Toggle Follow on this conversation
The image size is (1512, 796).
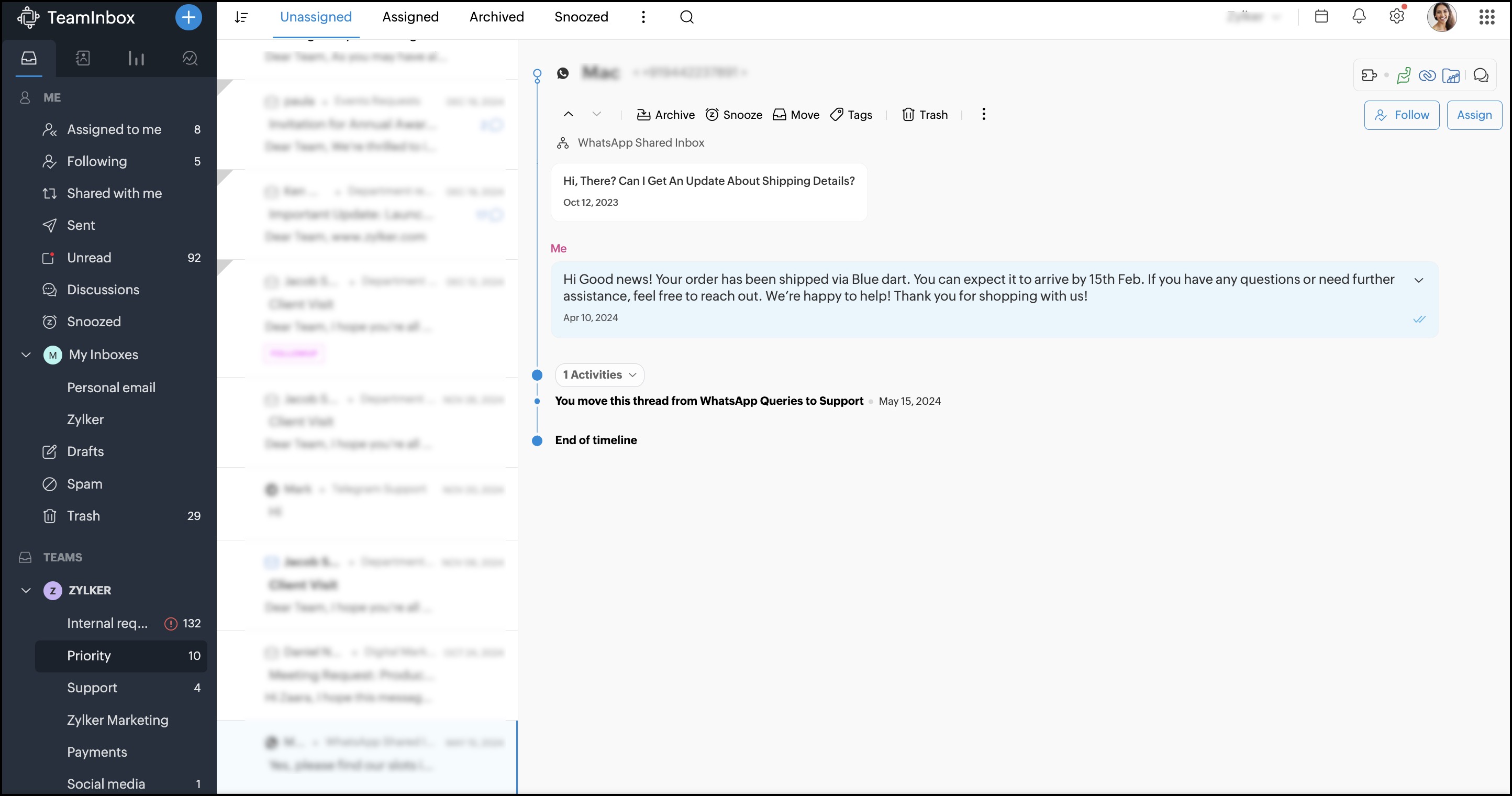[1402, 115]
